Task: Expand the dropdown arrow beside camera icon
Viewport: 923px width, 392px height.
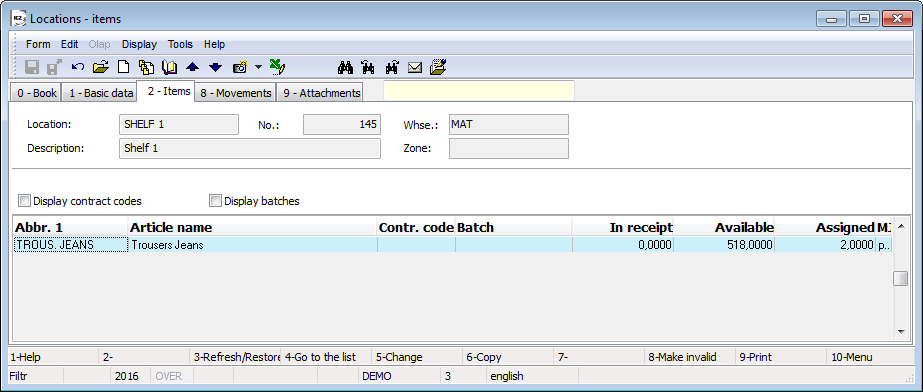Action: tap(258, 67)
